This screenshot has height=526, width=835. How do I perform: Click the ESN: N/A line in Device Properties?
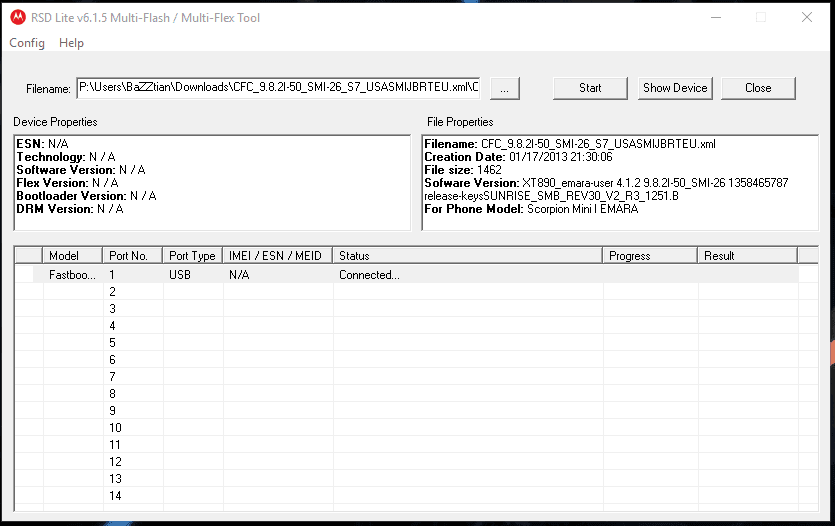(x=43, y=144)
